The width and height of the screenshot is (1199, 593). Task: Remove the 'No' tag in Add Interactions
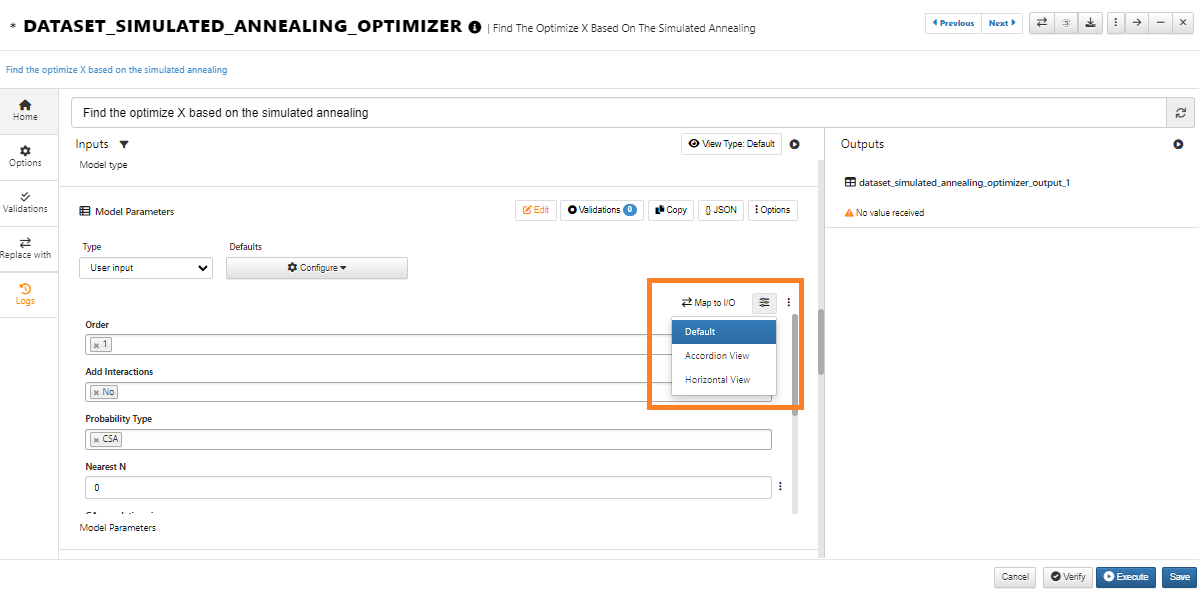click(96, 392)
